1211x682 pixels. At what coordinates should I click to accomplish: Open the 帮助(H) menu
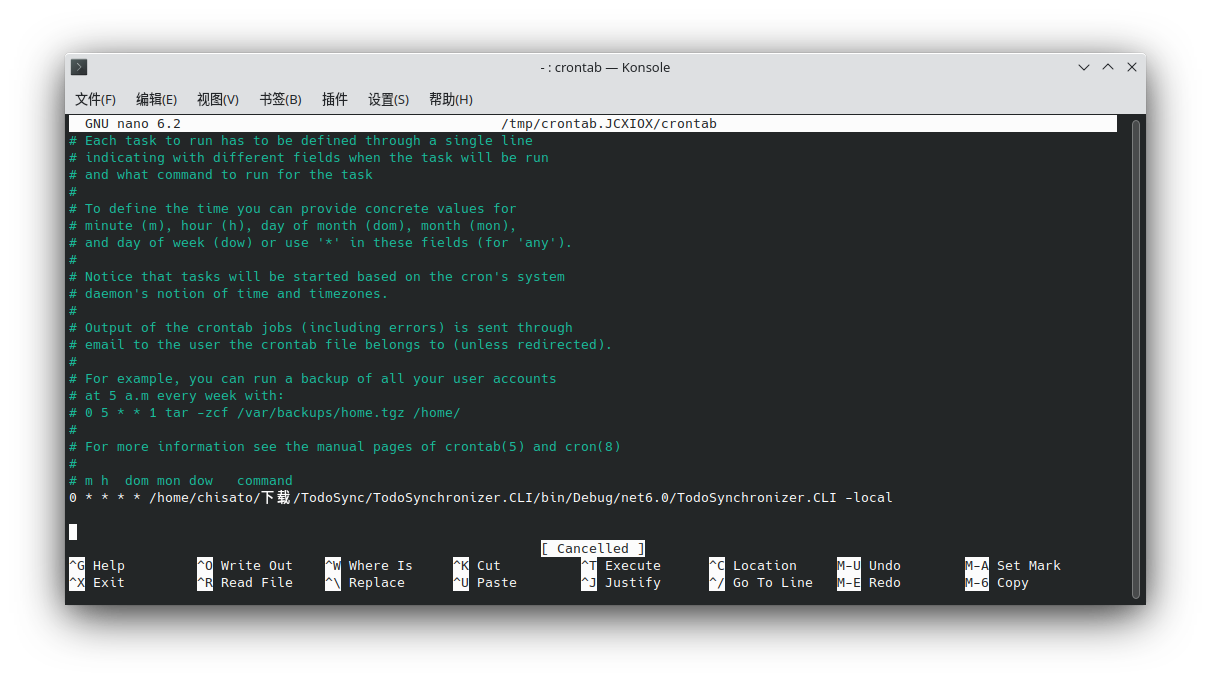(450, 99)
